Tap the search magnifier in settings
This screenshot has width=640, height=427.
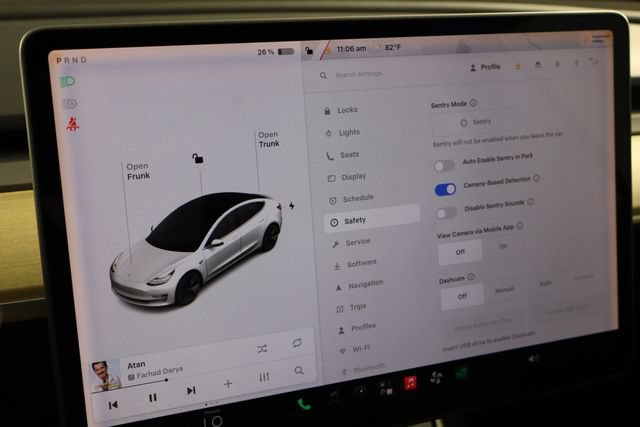tap(323, 76)
